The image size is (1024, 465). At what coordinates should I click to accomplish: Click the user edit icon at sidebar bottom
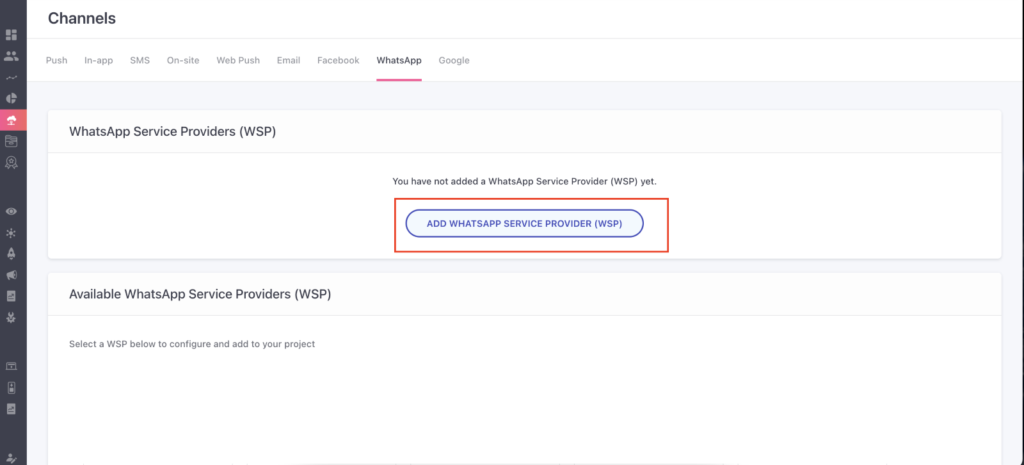pyautogui.click(x=11, y=458)
